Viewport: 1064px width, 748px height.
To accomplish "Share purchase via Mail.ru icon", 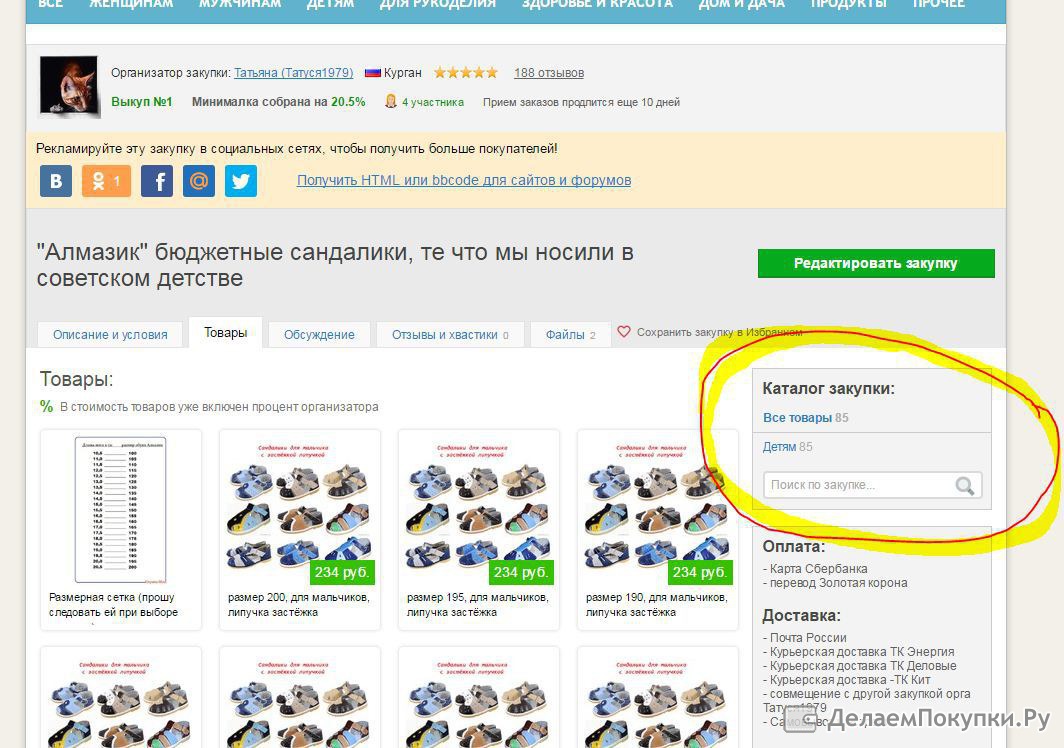I will click(199, 181).
